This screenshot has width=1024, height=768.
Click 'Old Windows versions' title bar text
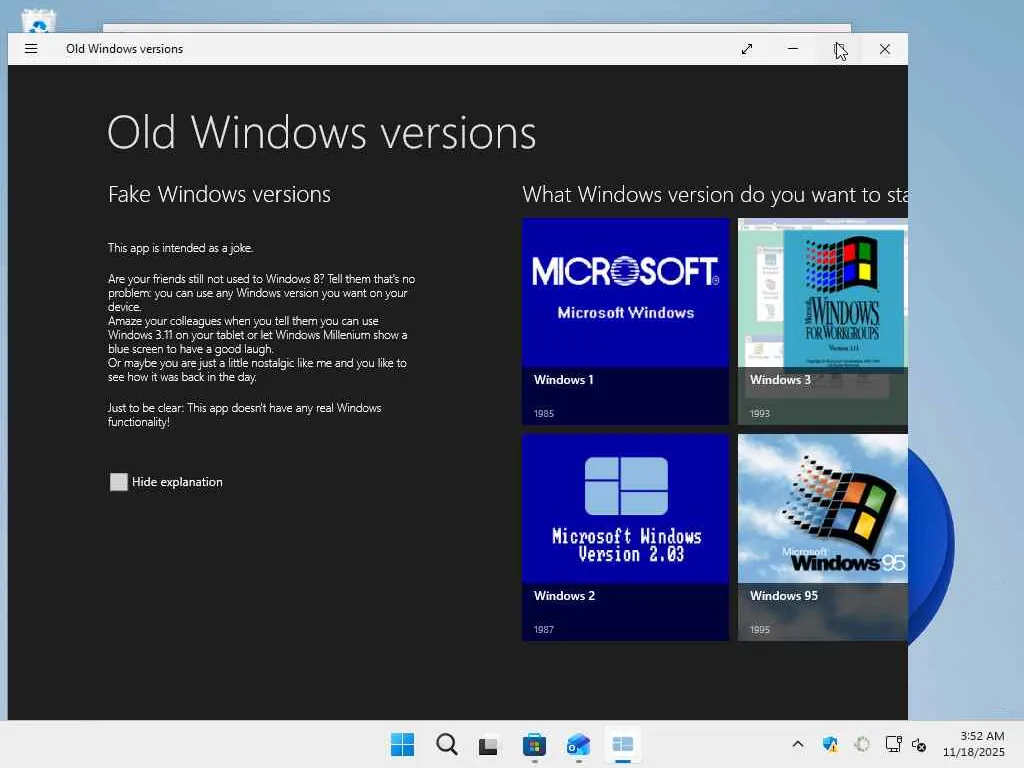click(x=124, y=49)
